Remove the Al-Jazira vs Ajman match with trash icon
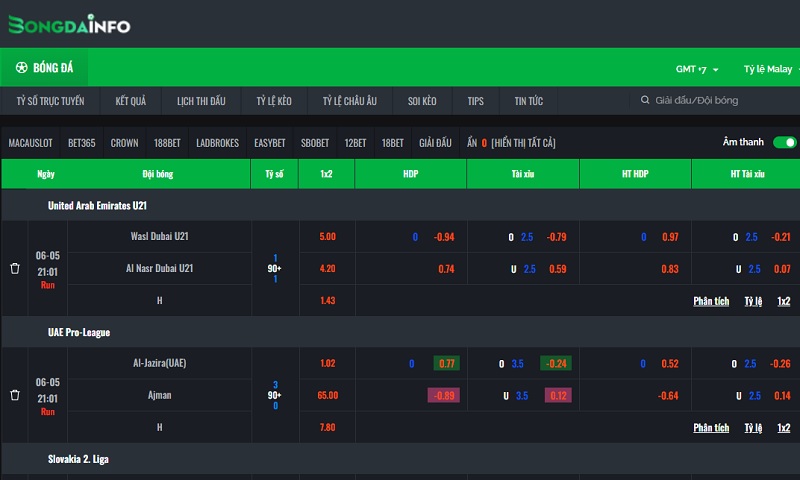Screen dimensions: 800x480 (15, 395)
